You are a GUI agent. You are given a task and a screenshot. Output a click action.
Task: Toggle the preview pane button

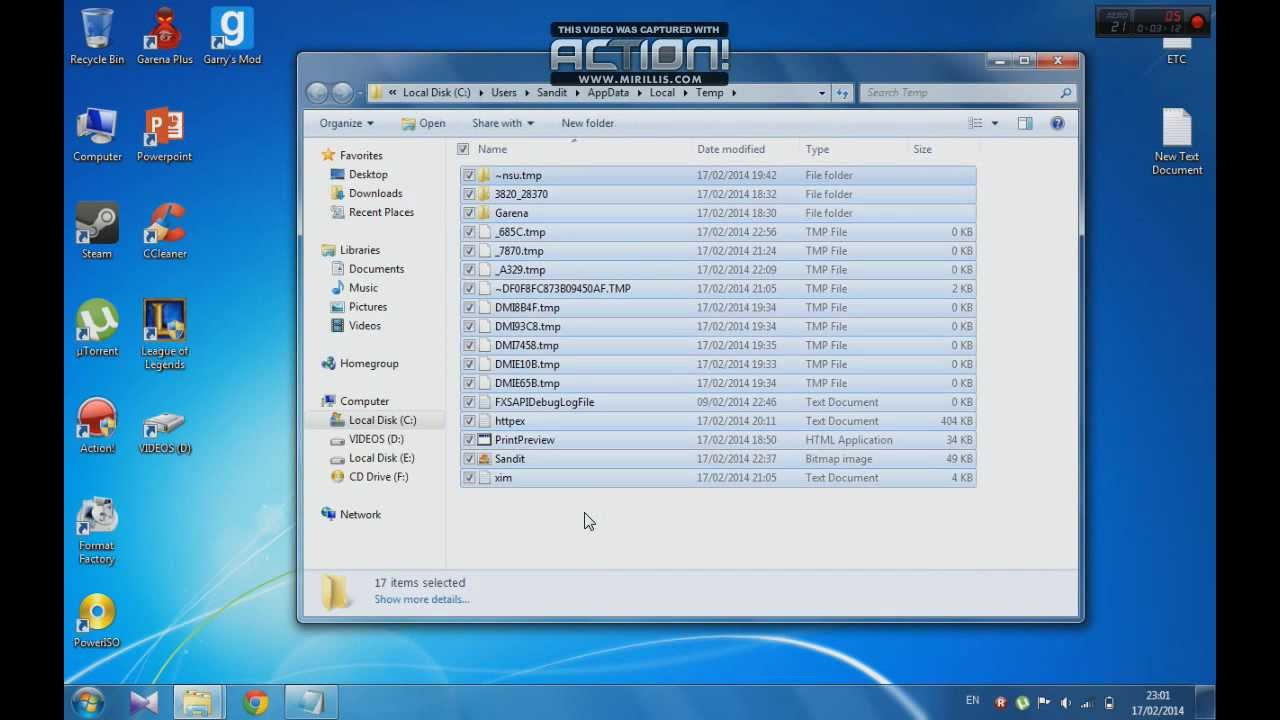click(x=1025, y=123)
